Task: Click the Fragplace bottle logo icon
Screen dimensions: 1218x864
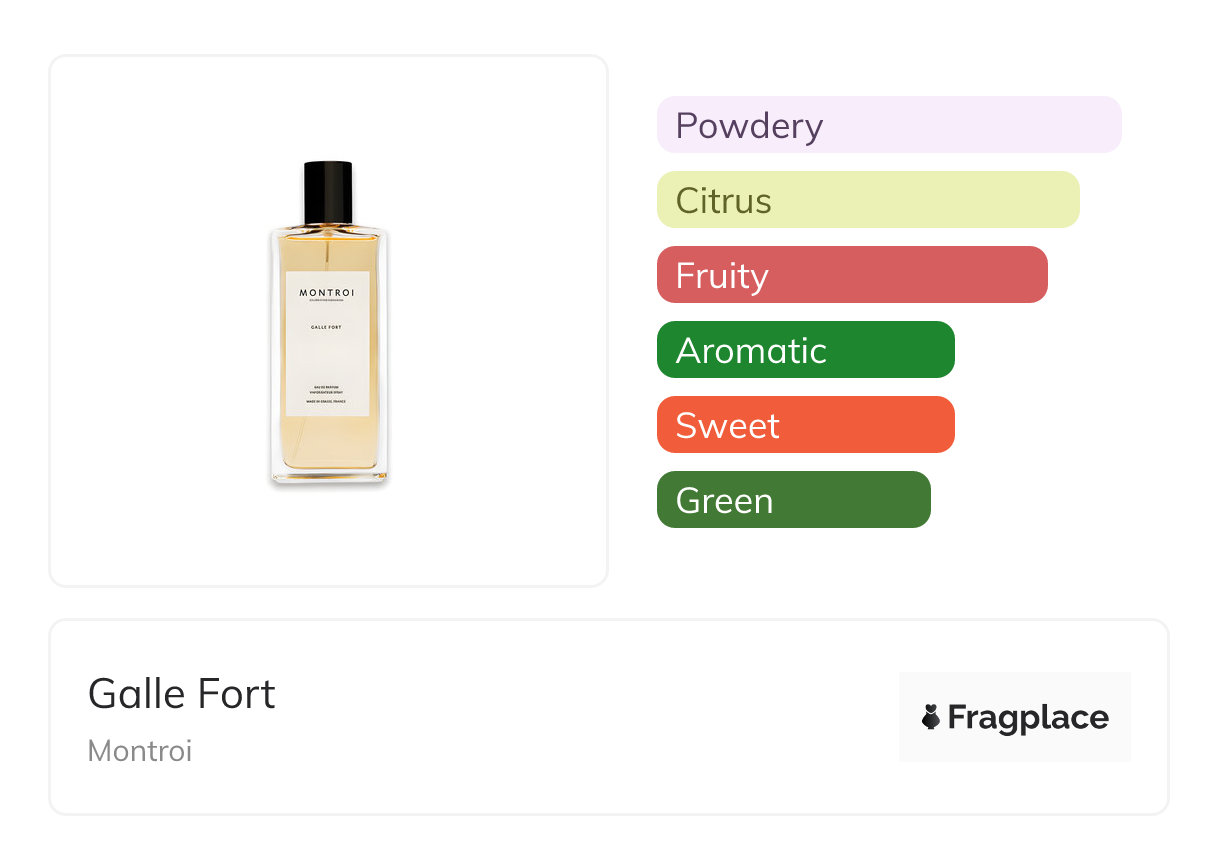Action: pyautogui.click(x=931, y=717)
